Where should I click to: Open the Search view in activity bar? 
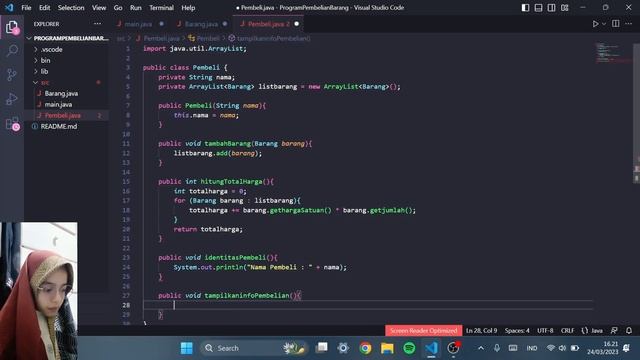pos(12,51)
